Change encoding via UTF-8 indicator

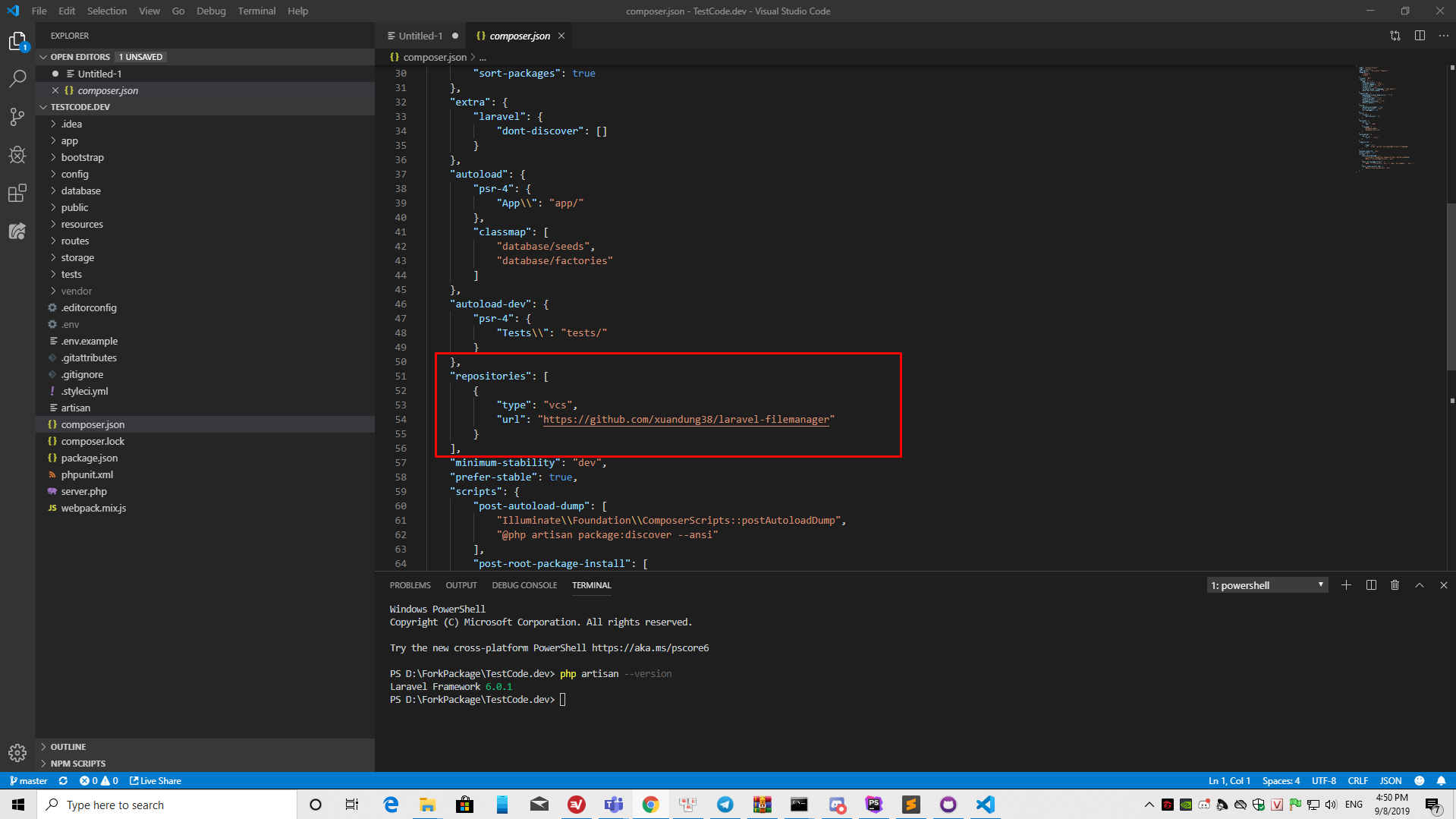point(1324,781)
